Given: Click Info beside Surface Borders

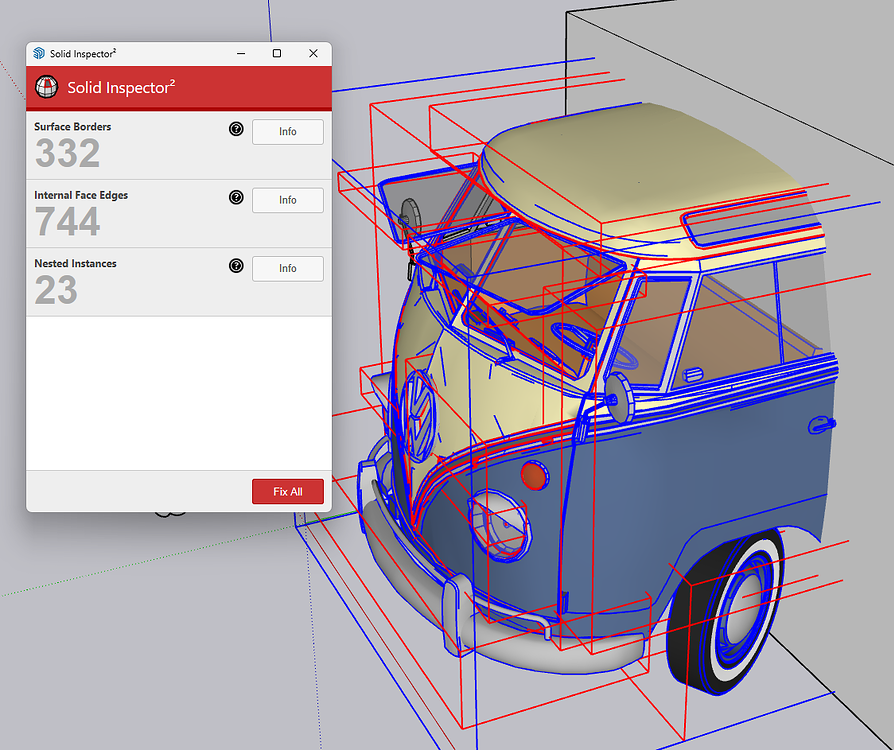Looking at the screenshot, I should (287, 131).
